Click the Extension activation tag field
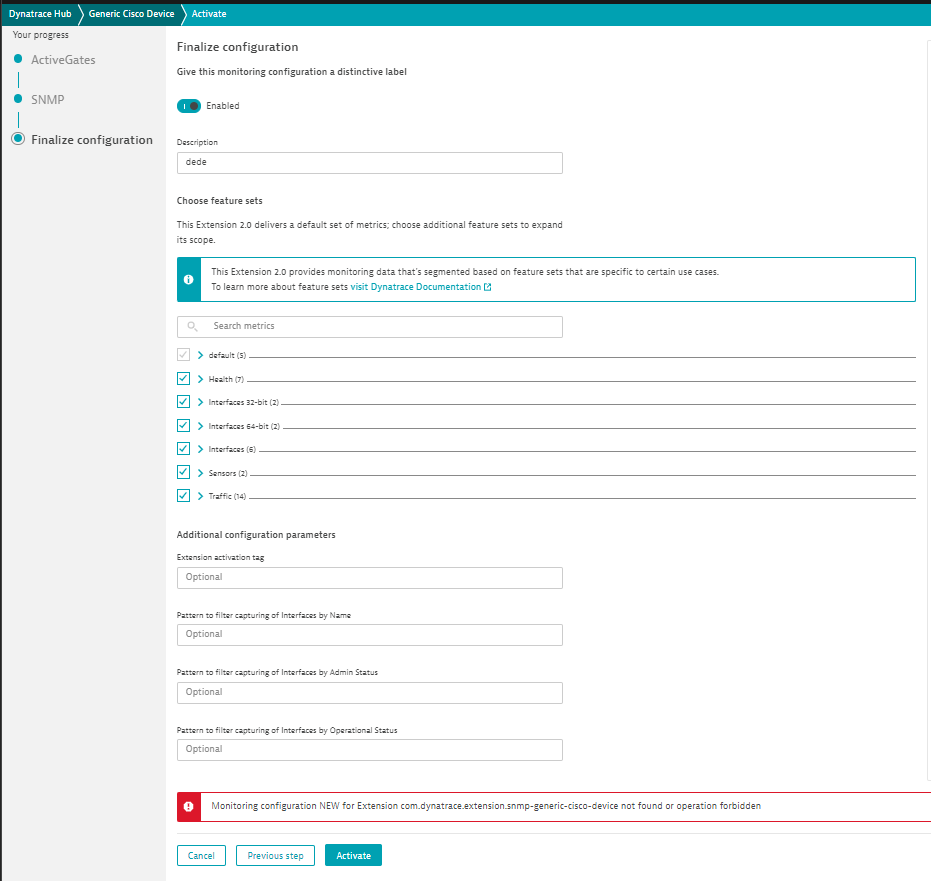931x881 pixels. (x=369, y=578)
